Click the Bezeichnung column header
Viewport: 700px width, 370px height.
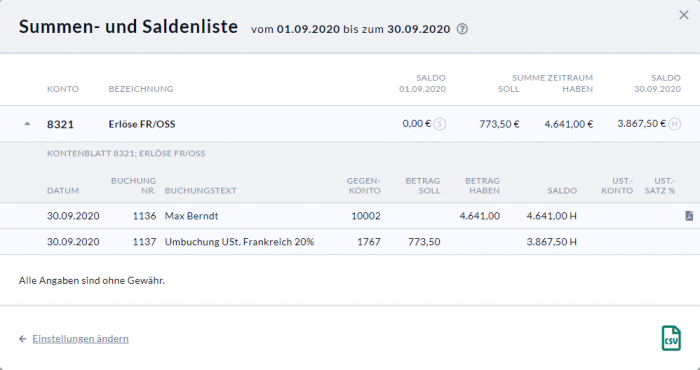point(141,89)
